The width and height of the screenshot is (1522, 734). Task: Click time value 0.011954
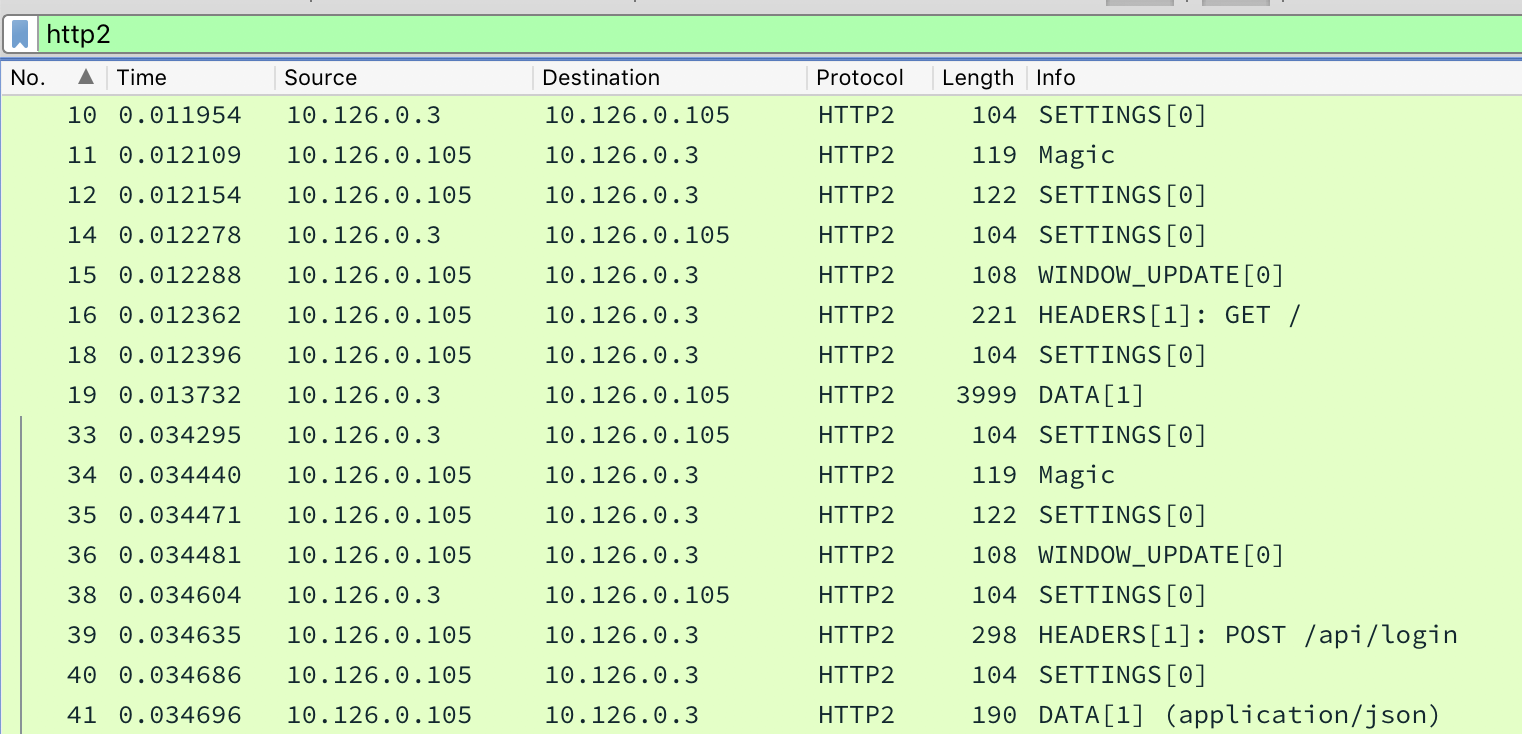pos(180,115)
